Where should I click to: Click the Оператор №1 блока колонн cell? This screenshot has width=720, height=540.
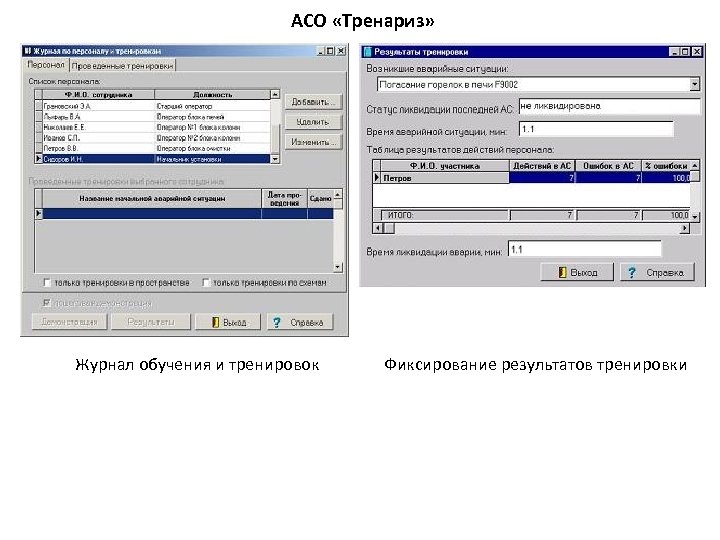[x=213, y=127]
